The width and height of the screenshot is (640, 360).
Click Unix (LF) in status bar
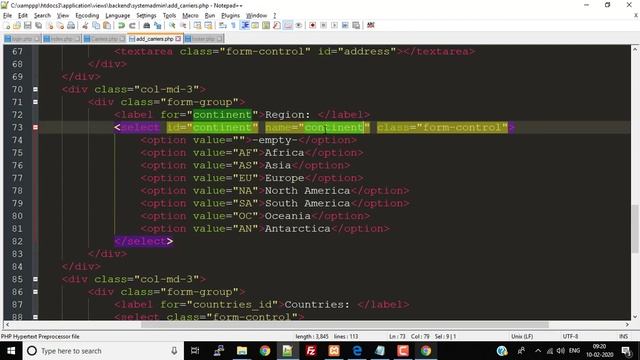(x=522, y=336)
